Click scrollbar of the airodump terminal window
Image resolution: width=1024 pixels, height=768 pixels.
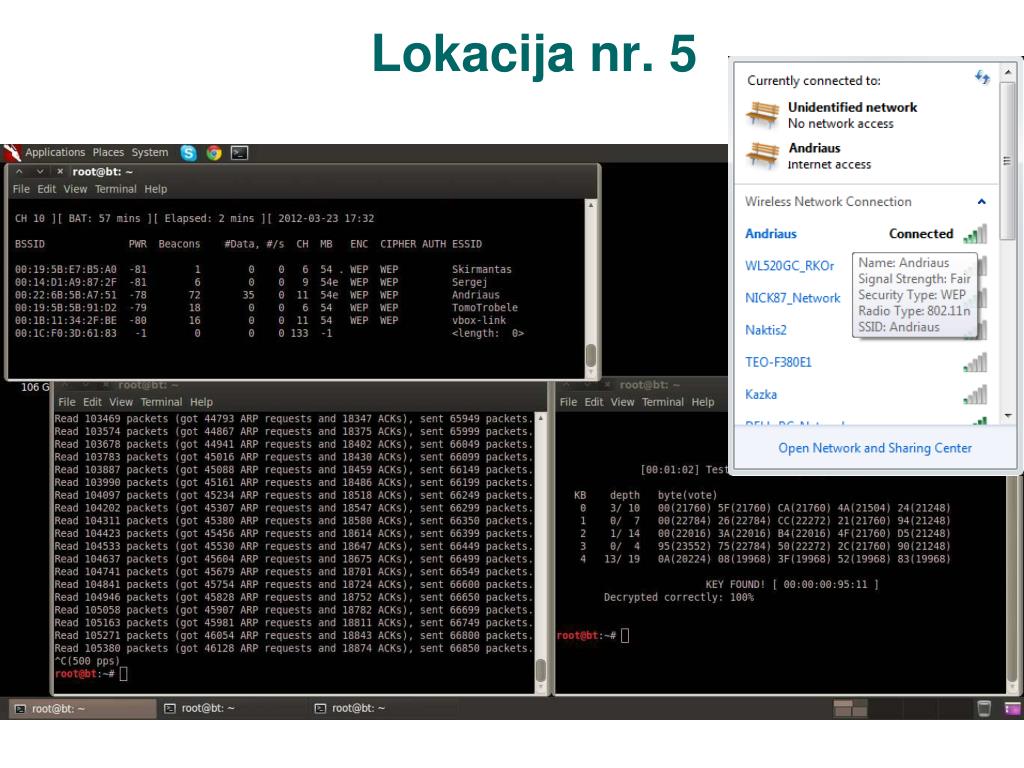pos(590,289)
